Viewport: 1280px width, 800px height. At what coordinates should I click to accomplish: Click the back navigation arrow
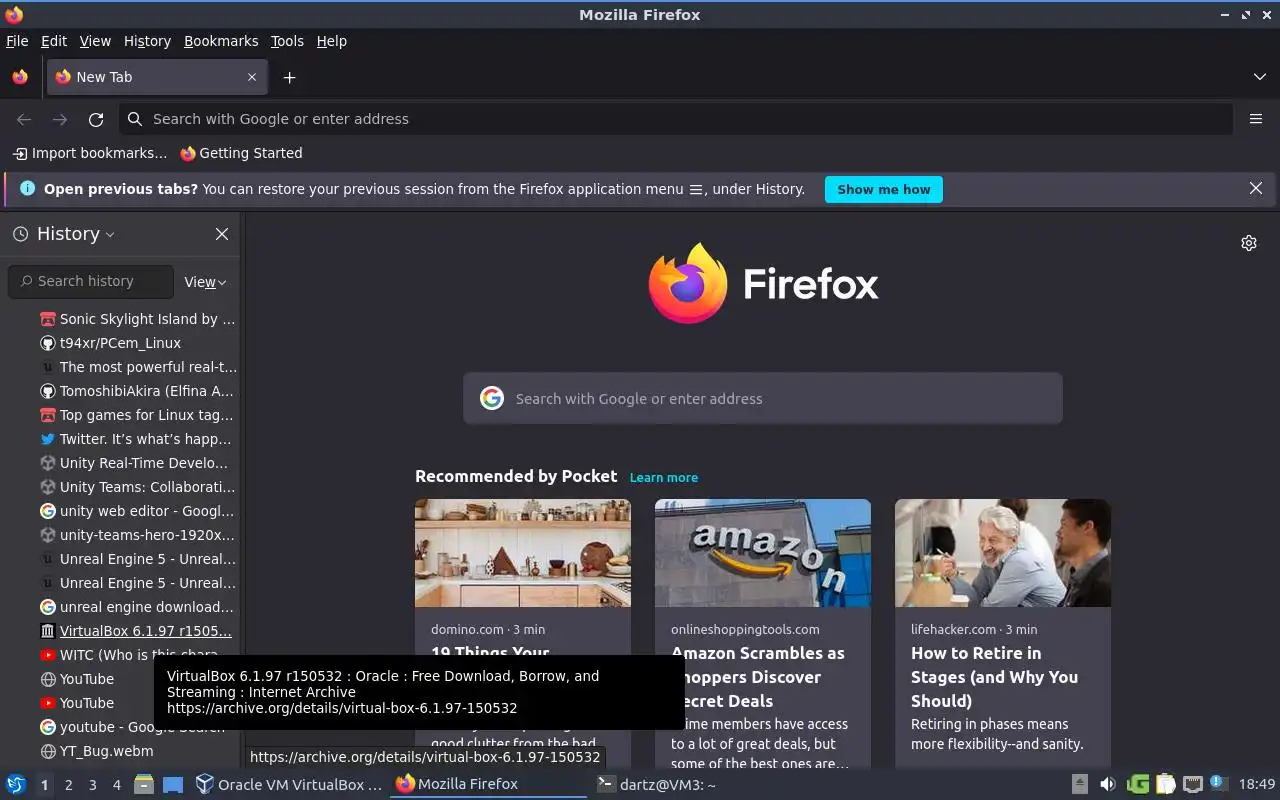click(x=24, y=119)
